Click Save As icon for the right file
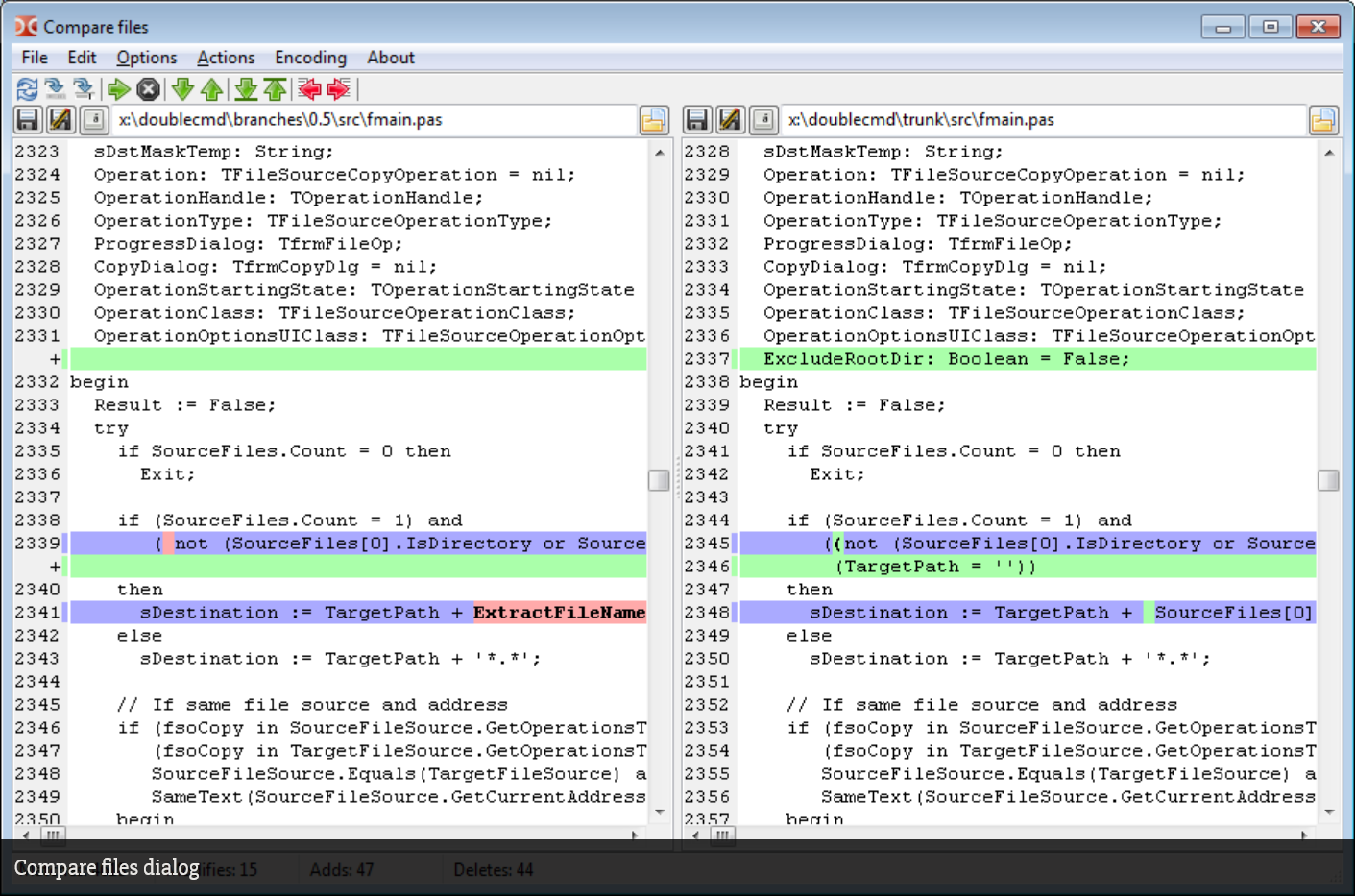 coord(730,120)
